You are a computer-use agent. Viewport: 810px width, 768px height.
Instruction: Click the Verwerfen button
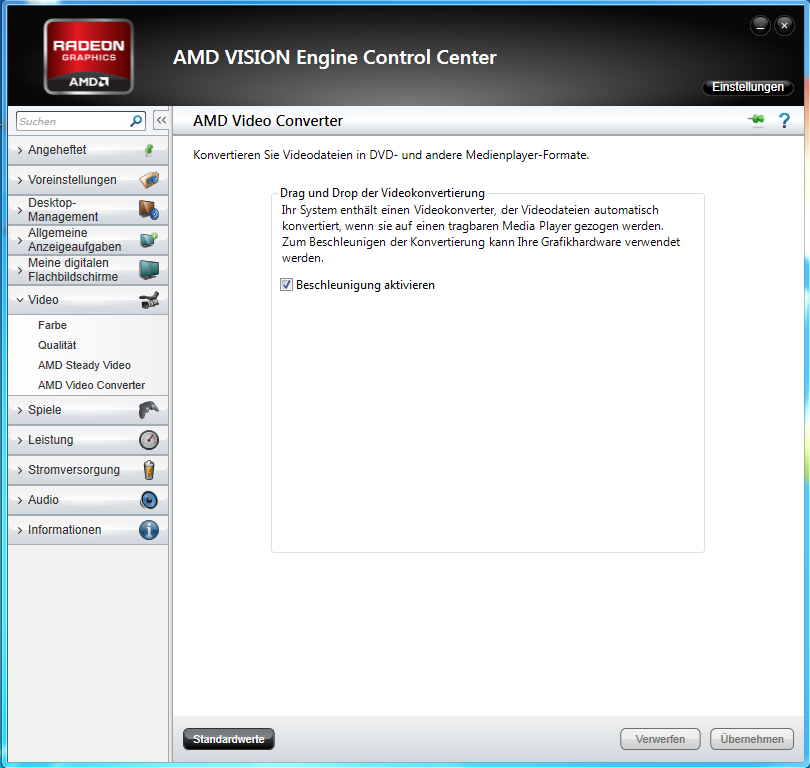(660, 739)
